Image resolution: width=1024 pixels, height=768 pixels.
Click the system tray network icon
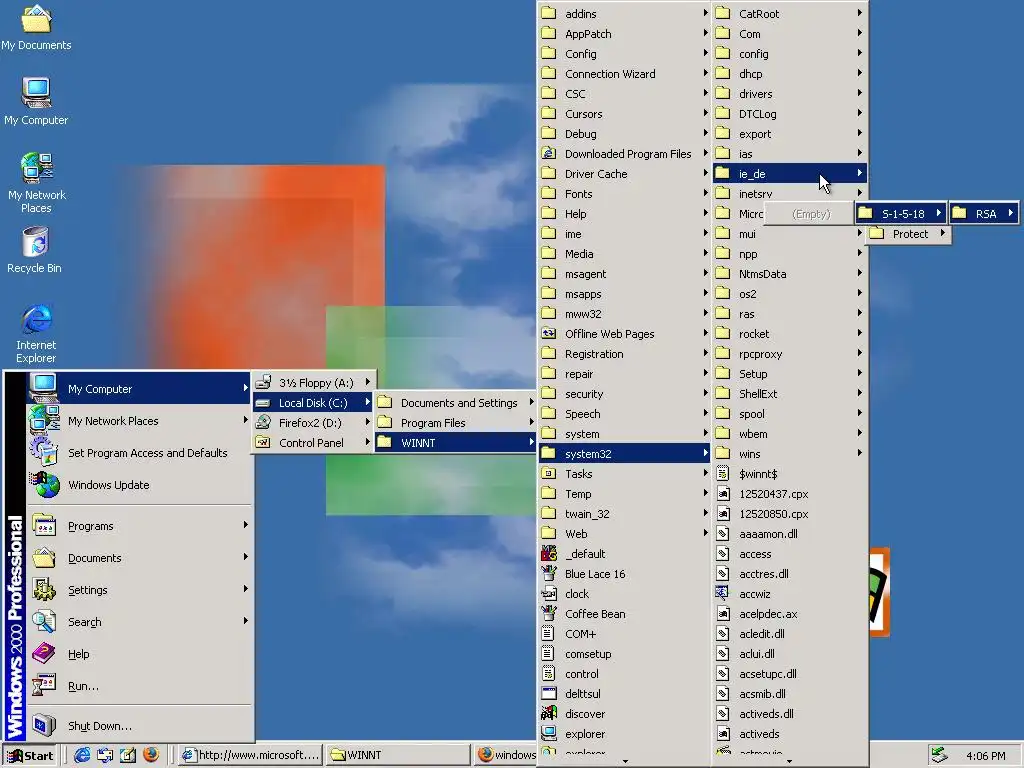(x=940, y=754)
